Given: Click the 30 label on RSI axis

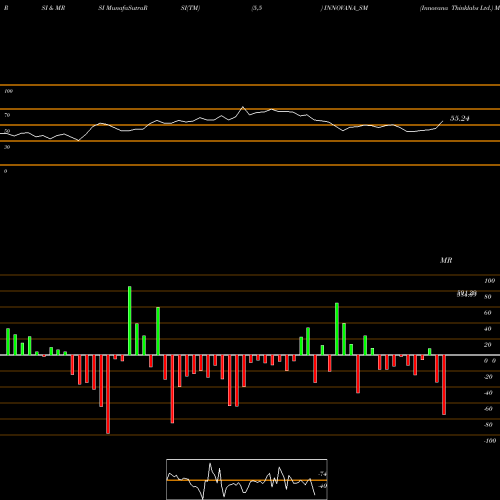Looking at the screenshot, I should (x=7, y=147).
